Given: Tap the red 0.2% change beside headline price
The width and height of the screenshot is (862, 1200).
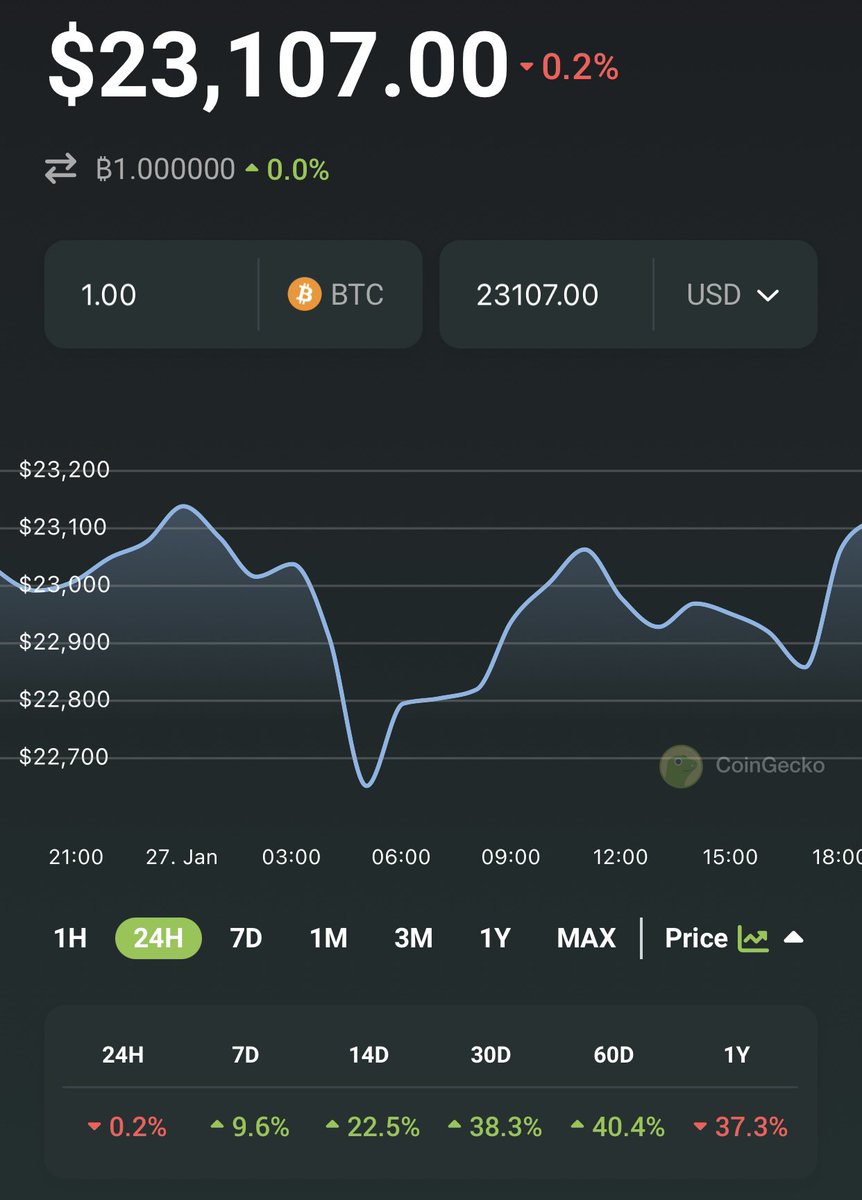Looking at the screenshot, I should [x=569, y=67].
